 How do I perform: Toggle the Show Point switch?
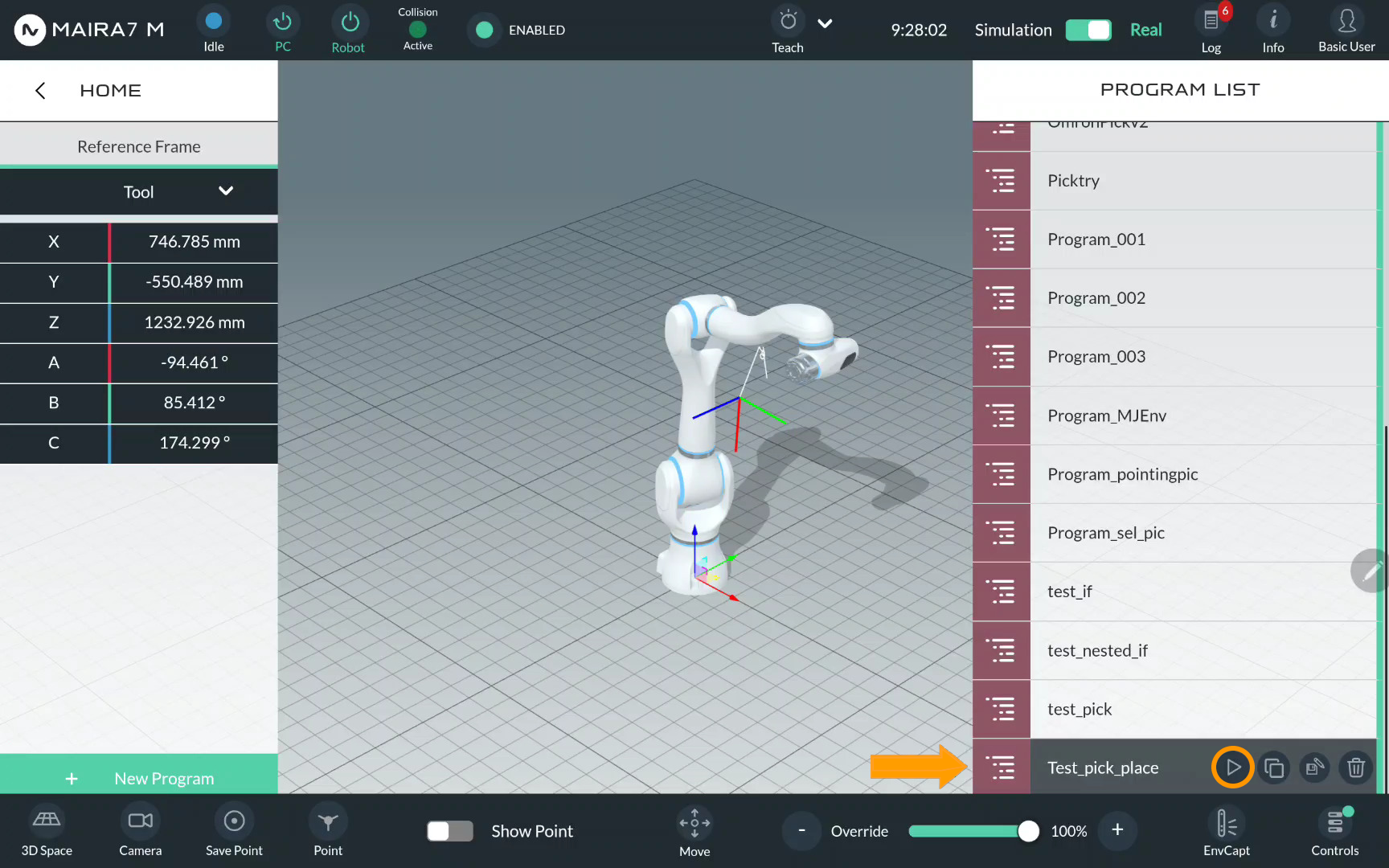tap(450, 831)
